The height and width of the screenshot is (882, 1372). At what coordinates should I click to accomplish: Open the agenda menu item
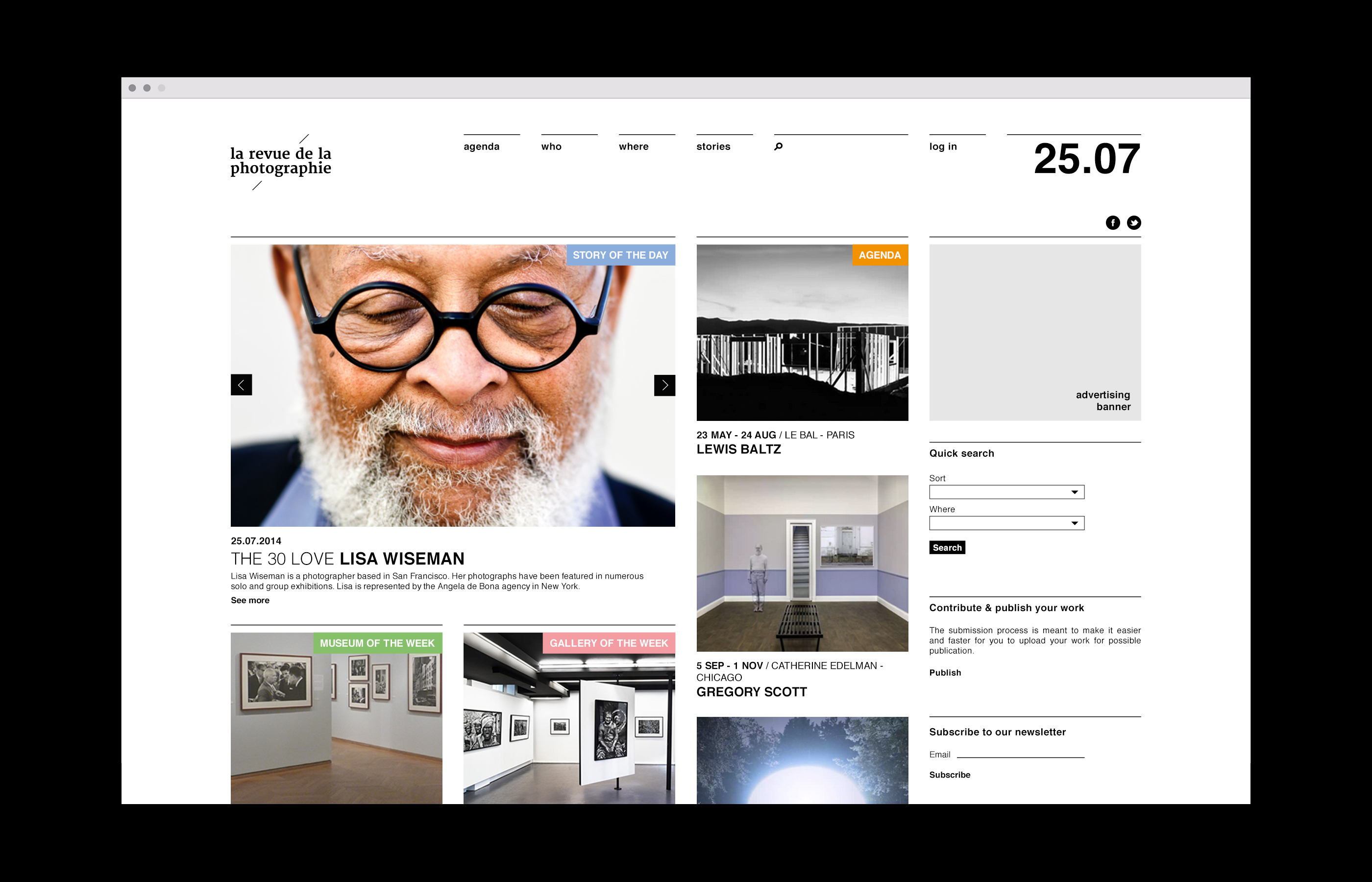481,147
